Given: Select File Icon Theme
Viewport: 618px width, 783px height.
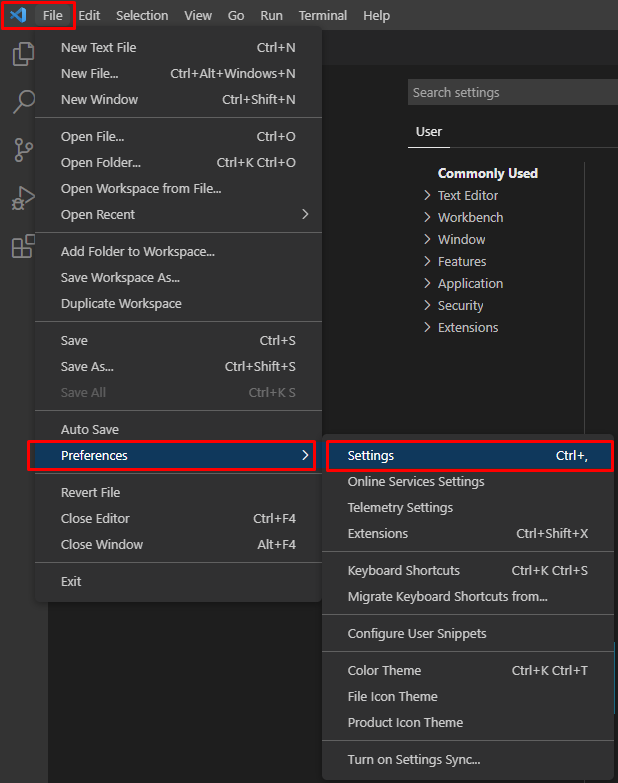Looking at the screenshot, I should (468, 696).
